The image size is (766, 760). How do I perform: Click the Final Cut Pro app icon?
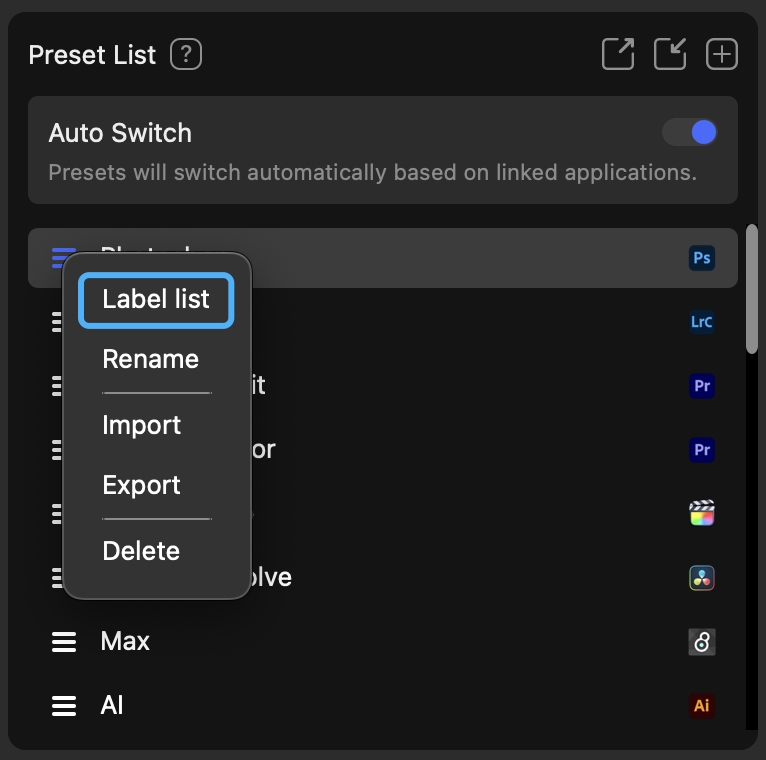point(702,514)
